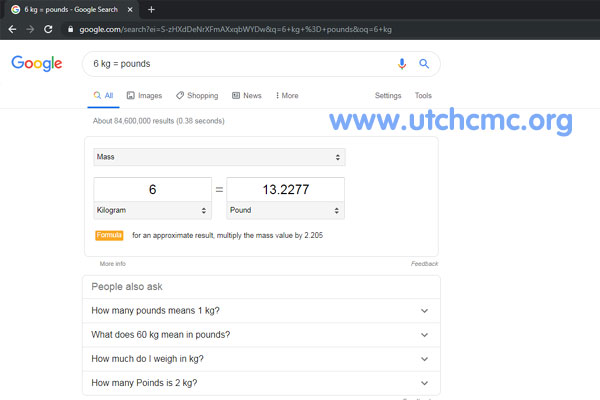This screenshot has width=600, height=400.
Task: Start voice search with microphone icon
Action: pos(402,64)
